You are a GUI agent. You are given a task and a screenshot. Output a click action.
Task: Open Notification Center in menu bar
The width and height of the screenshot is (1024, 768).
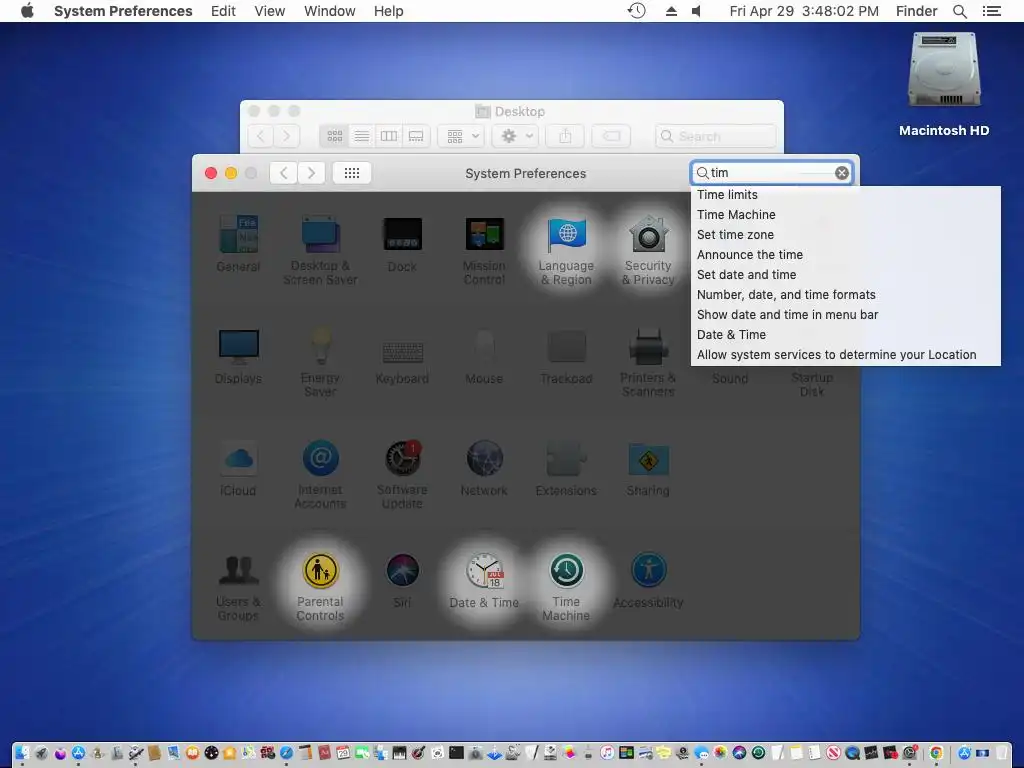(991, 11)
